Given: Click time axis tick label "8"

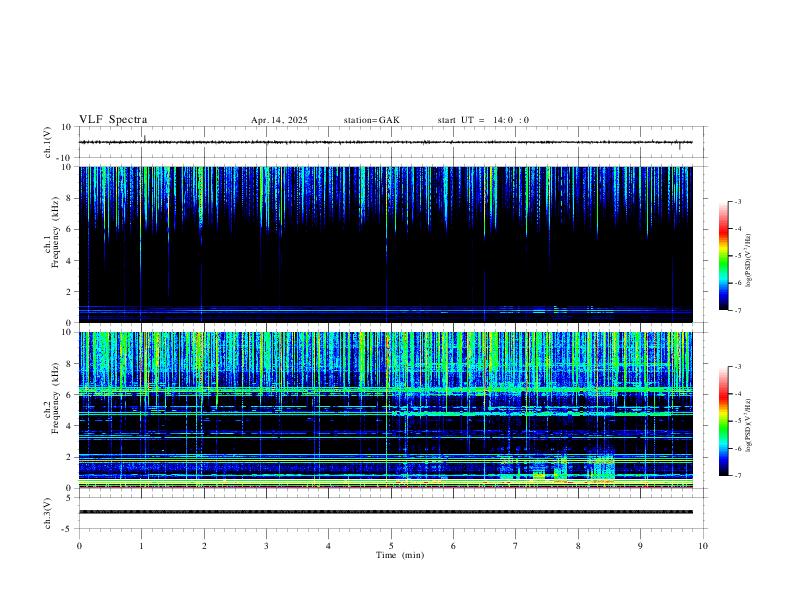Looking at the screenshot, I should click(578, 546).
